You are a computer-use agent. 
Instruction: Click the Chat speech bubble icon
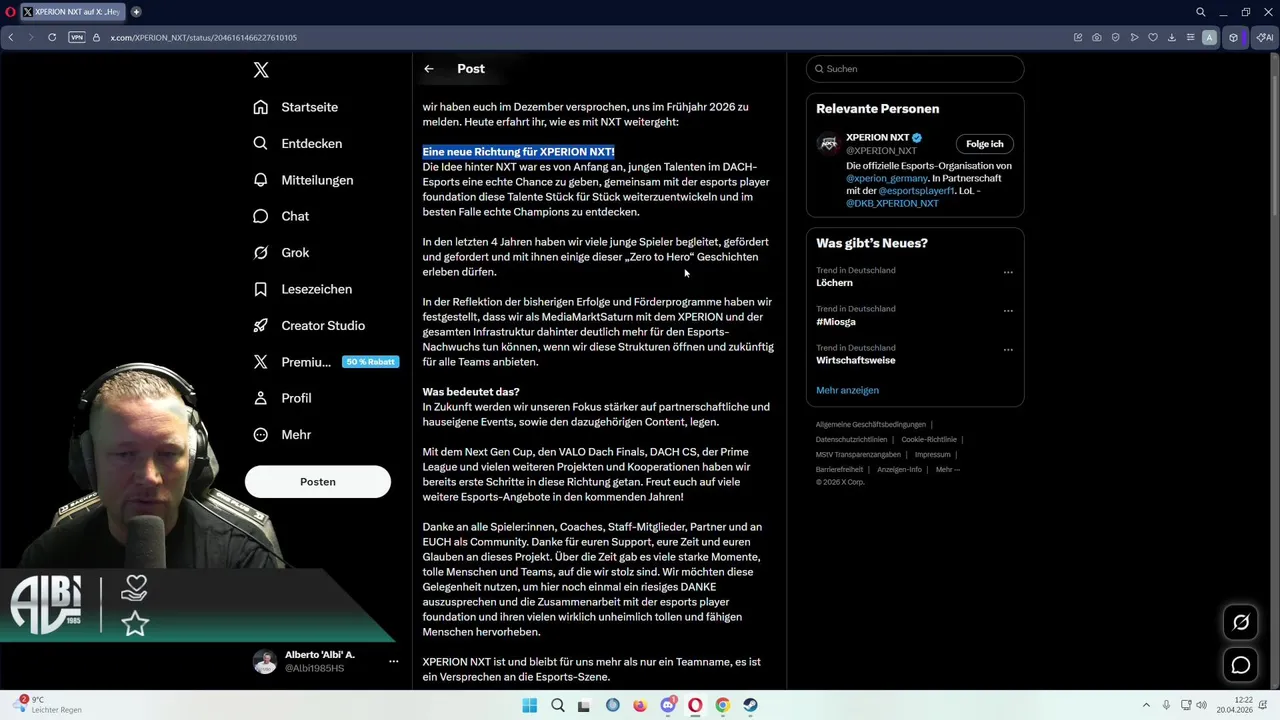click(261, 216)
